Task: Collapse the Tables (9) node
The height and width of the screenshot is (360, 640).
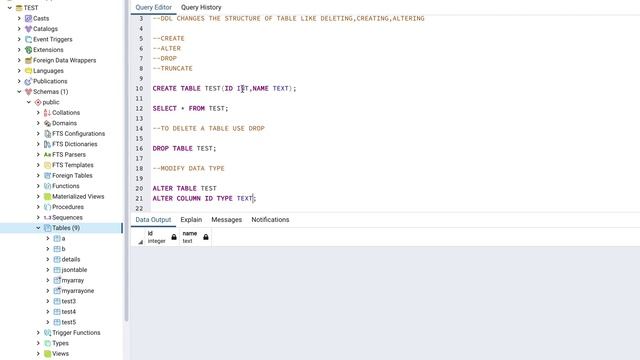Action: coord(38,228)
